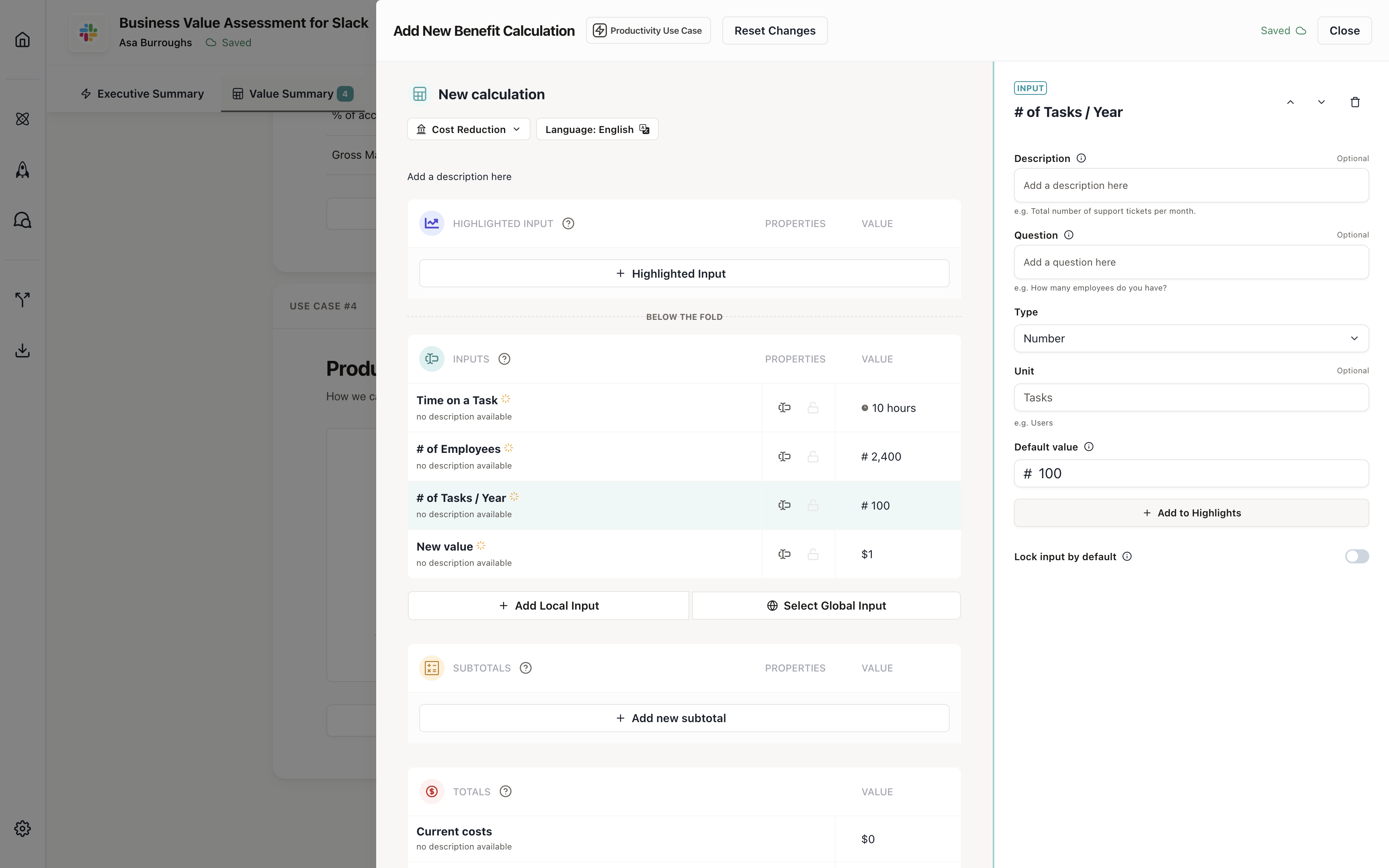Click the trash icon to delete the input
Image resolution: width=1389 pixels, height=868 pixels.
[x=1354, y=102]
